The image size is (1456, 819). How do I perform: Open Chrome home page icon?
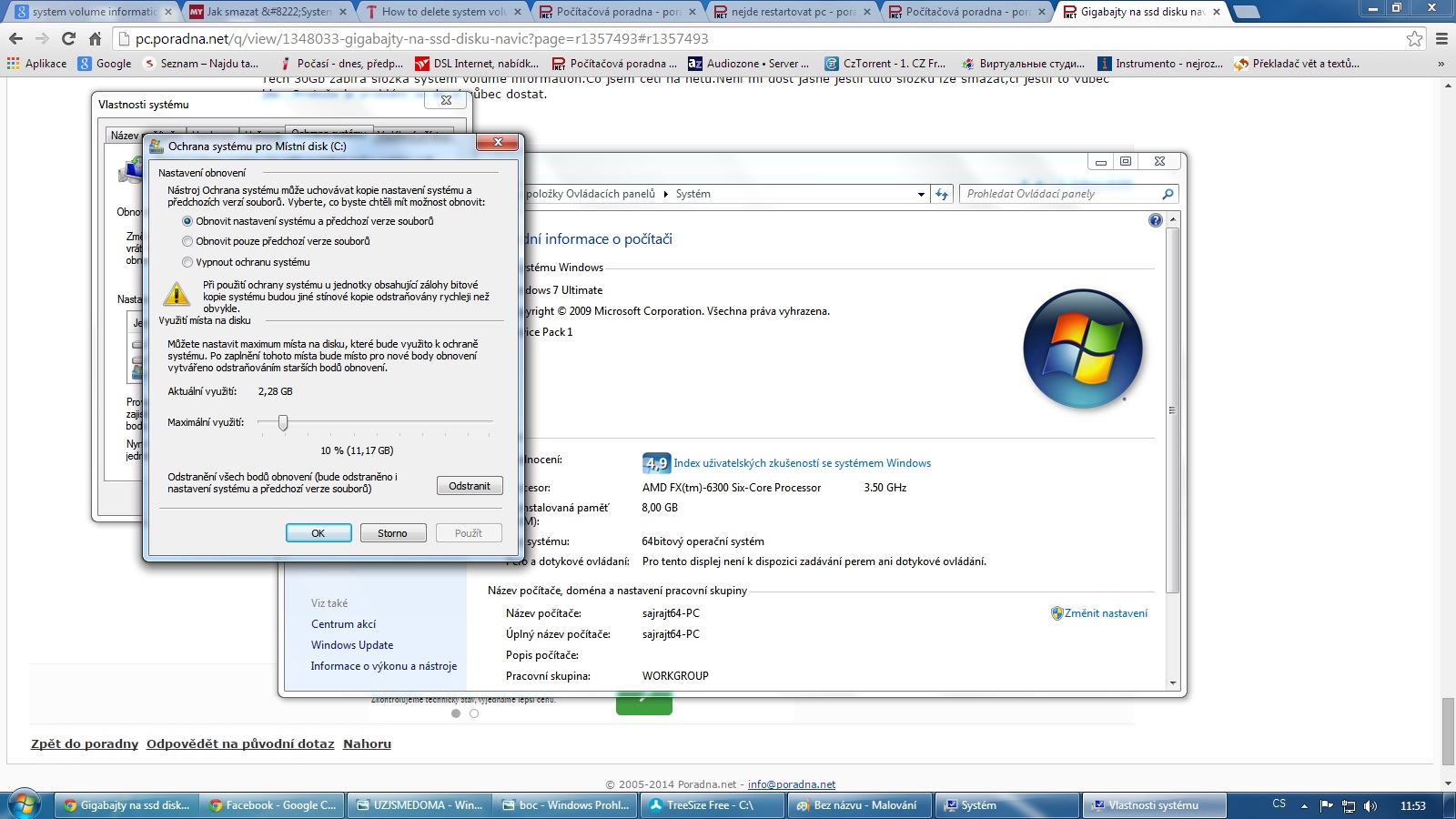[95, 39]
